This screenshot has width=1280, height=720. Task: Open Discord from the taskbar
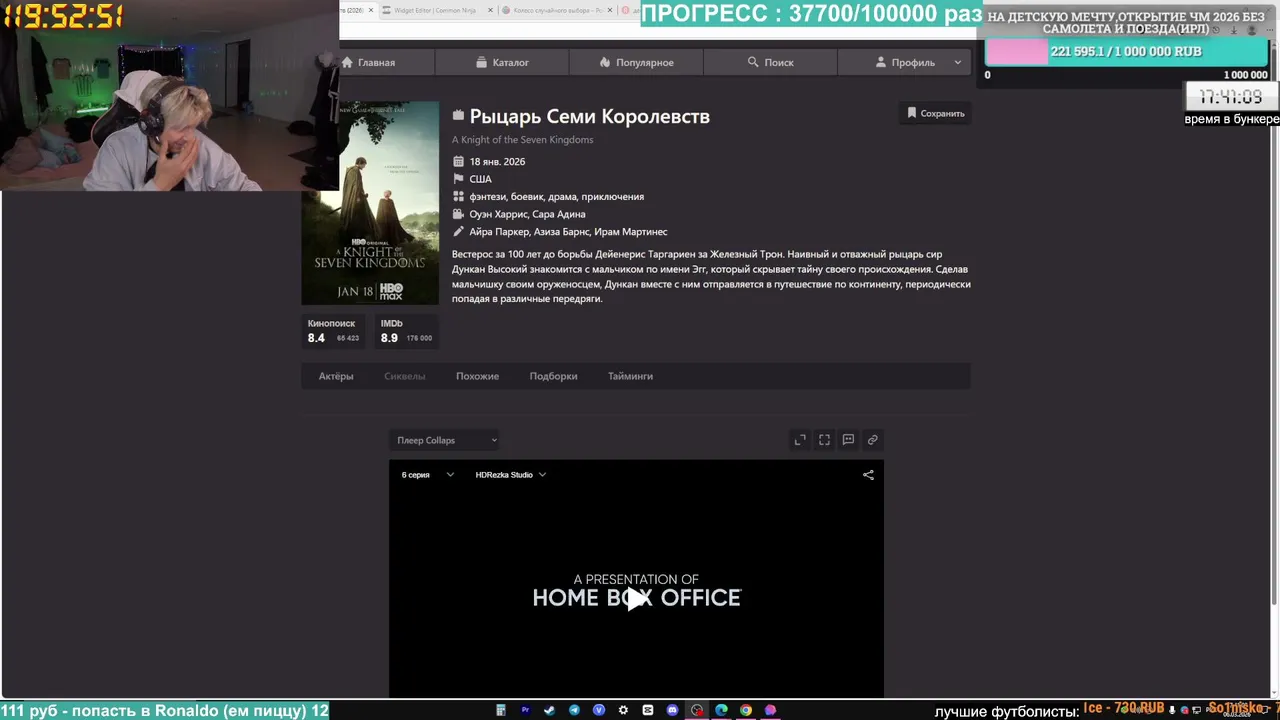[672, 710]
